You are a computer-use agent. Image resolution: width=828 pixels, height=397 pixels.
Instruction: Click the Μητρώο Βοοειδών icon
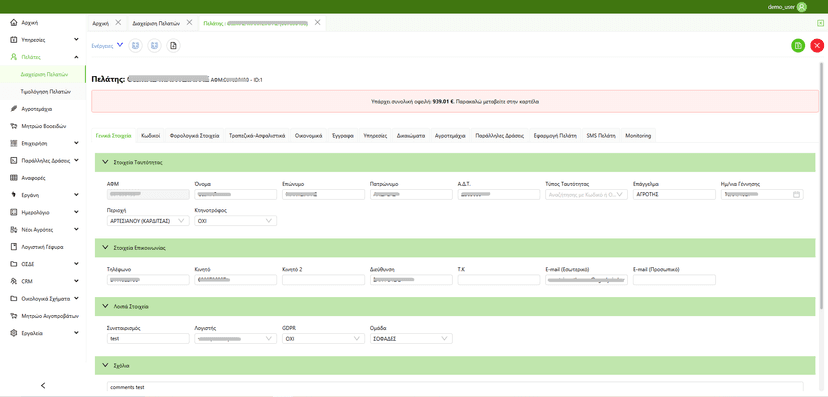(14, 126)
